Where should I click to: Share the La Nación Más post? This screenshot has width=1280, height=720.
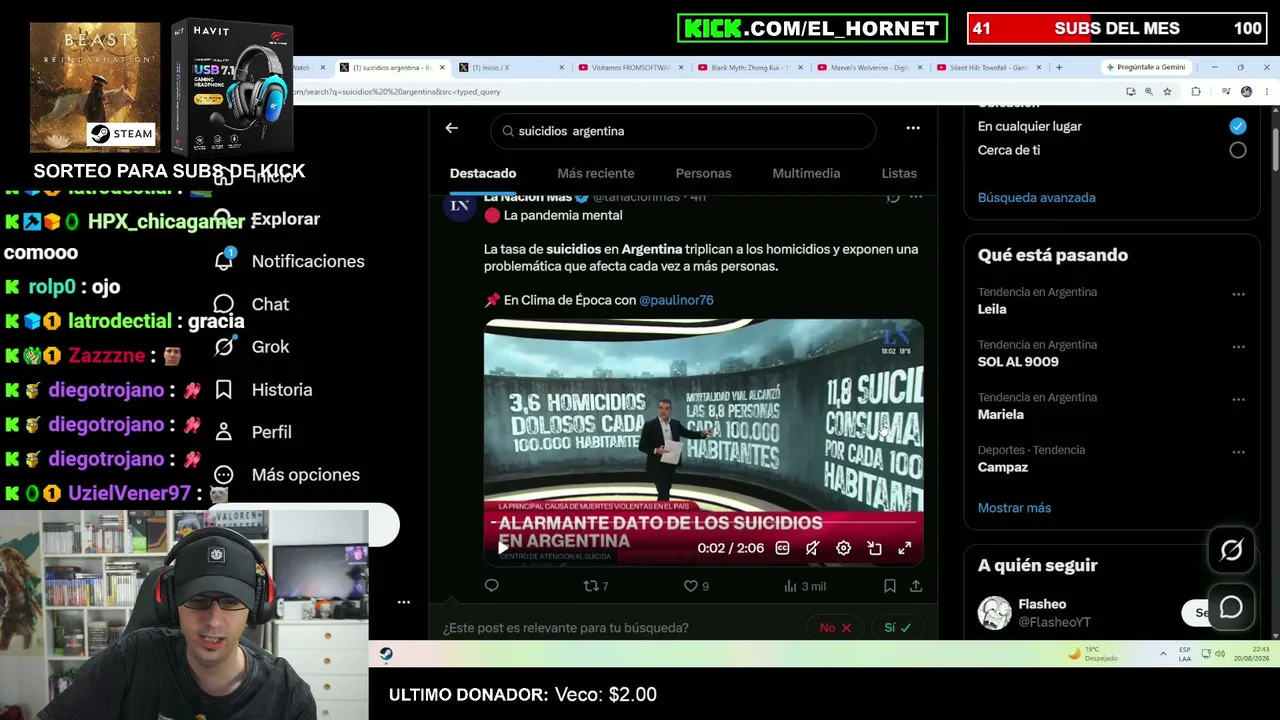coord(915,586)
